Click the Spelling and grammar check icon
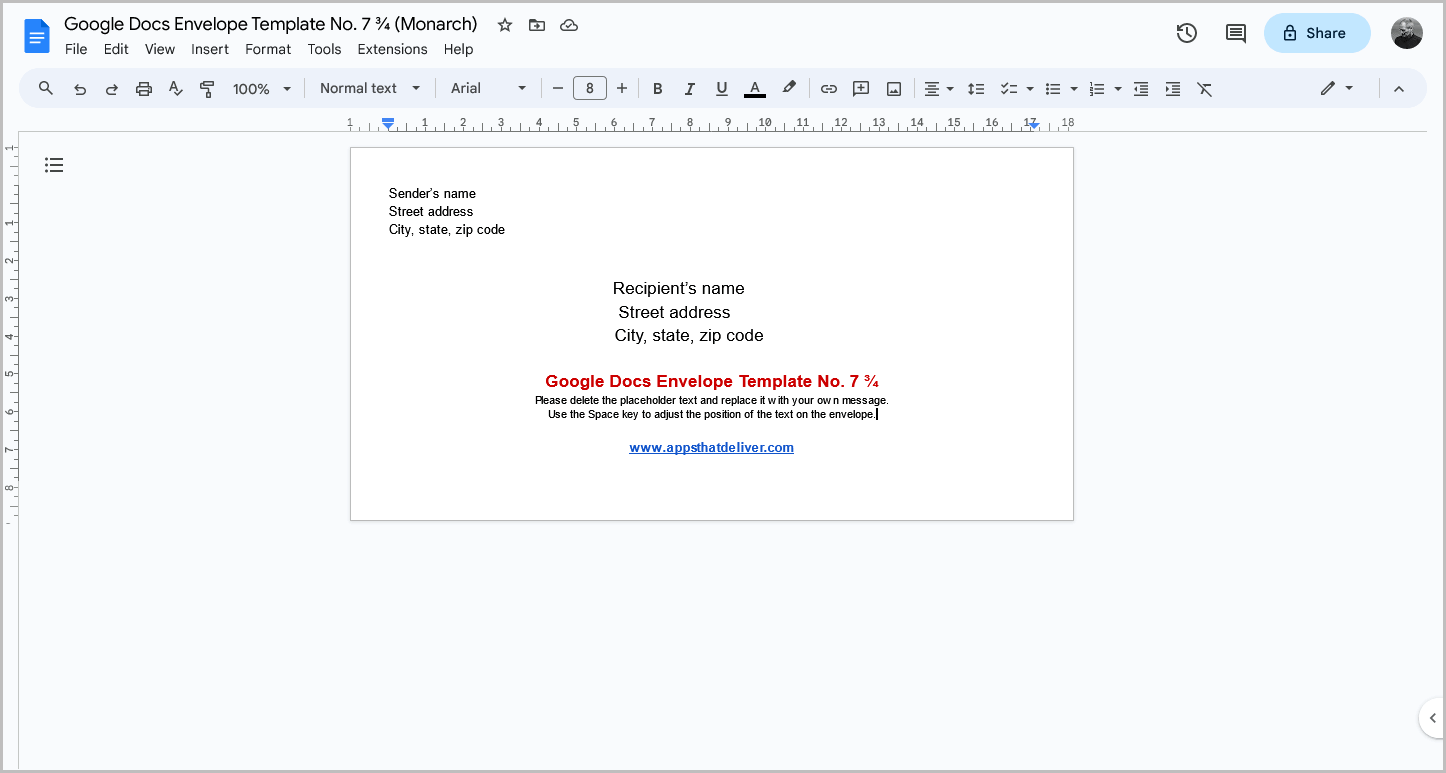This screenshot has width=1446, height=773. [176, 88]
